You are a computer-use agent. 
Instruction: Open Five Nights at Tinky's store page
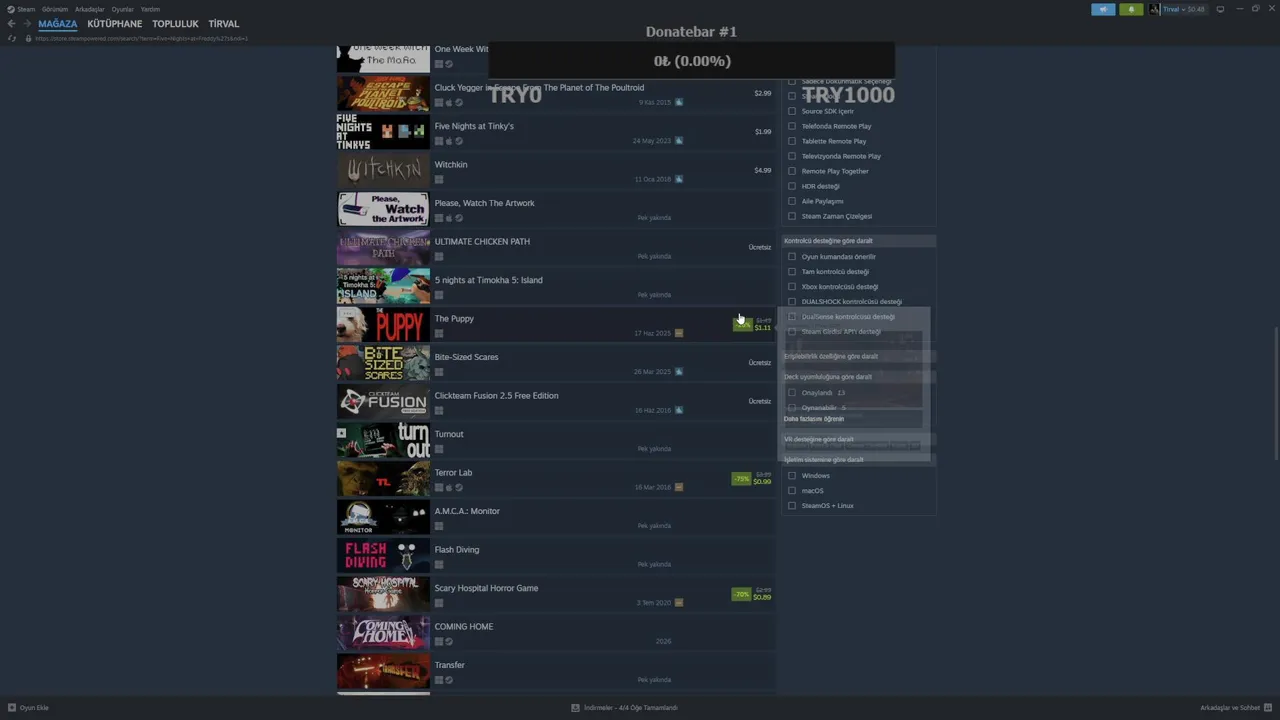(x=555, y=132)
